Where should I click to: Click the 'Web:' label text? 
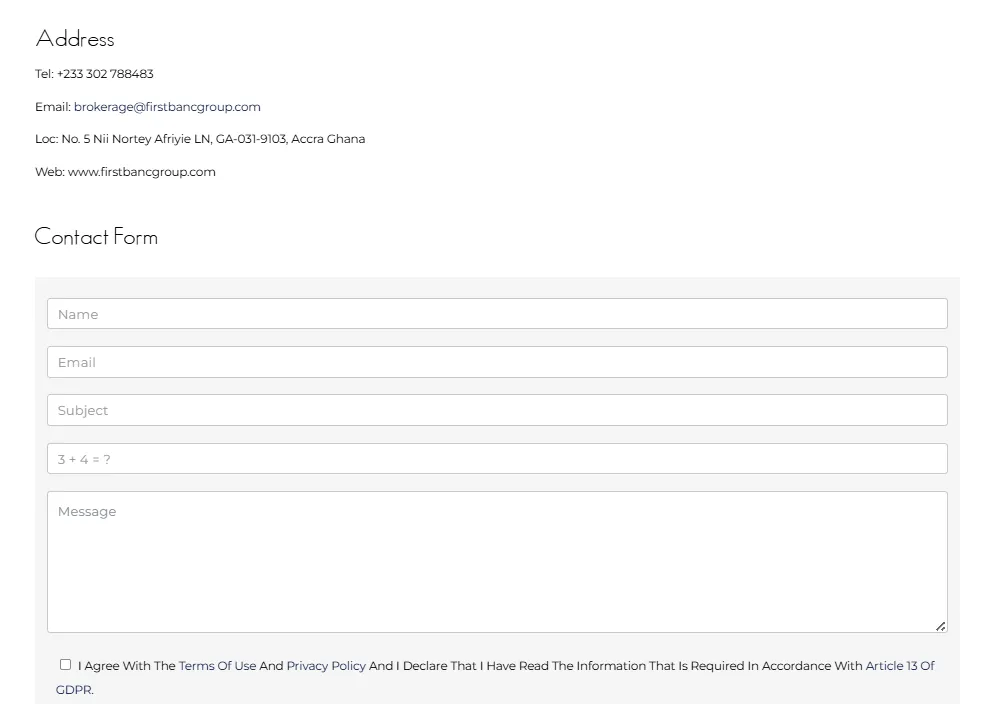point(50,172)
